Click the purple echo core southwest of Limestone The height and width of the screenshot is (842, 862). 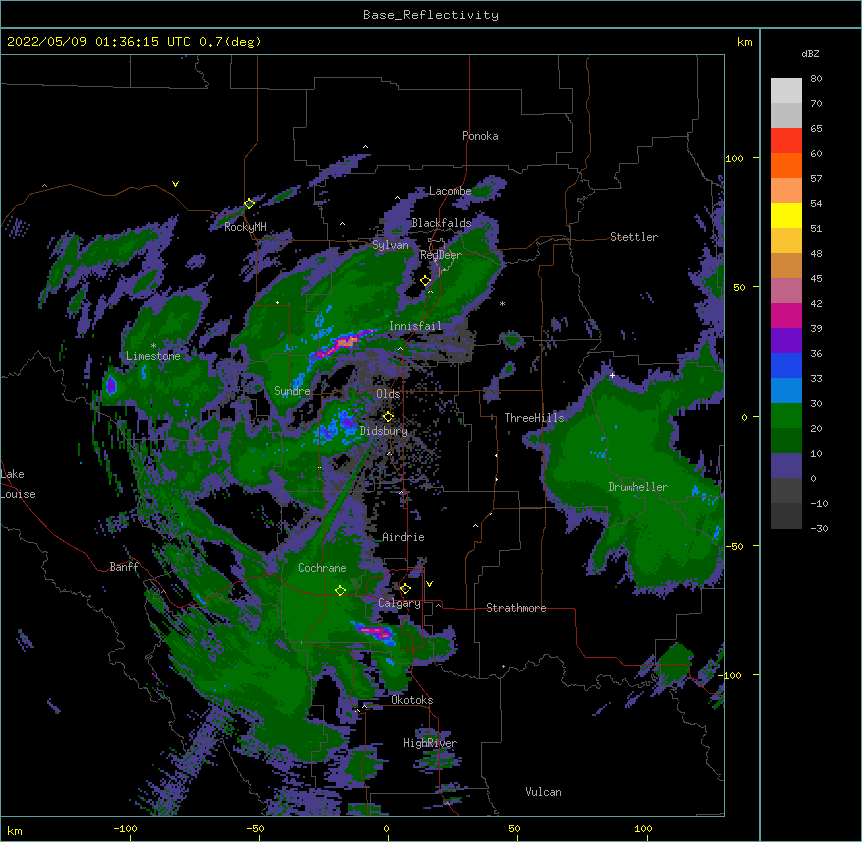point(111,385)
